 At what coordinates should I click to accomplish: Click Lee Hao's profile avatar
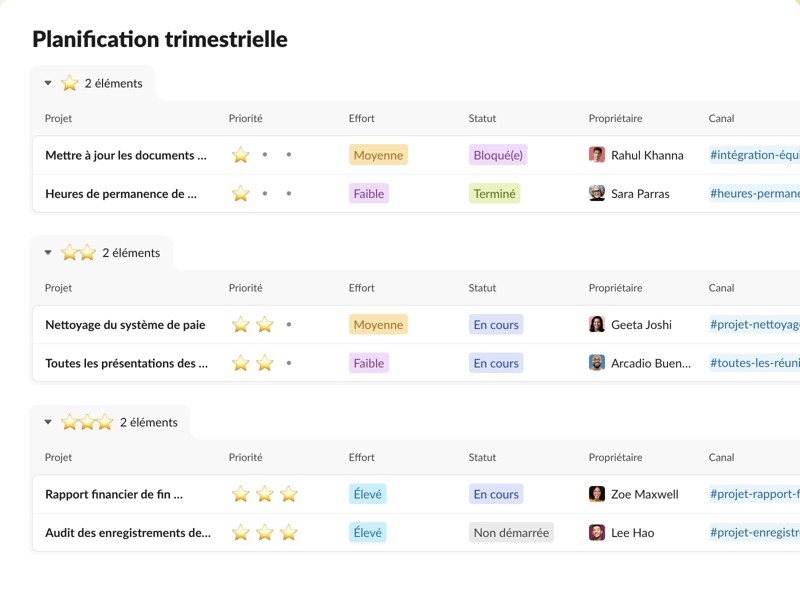[597, 532]
